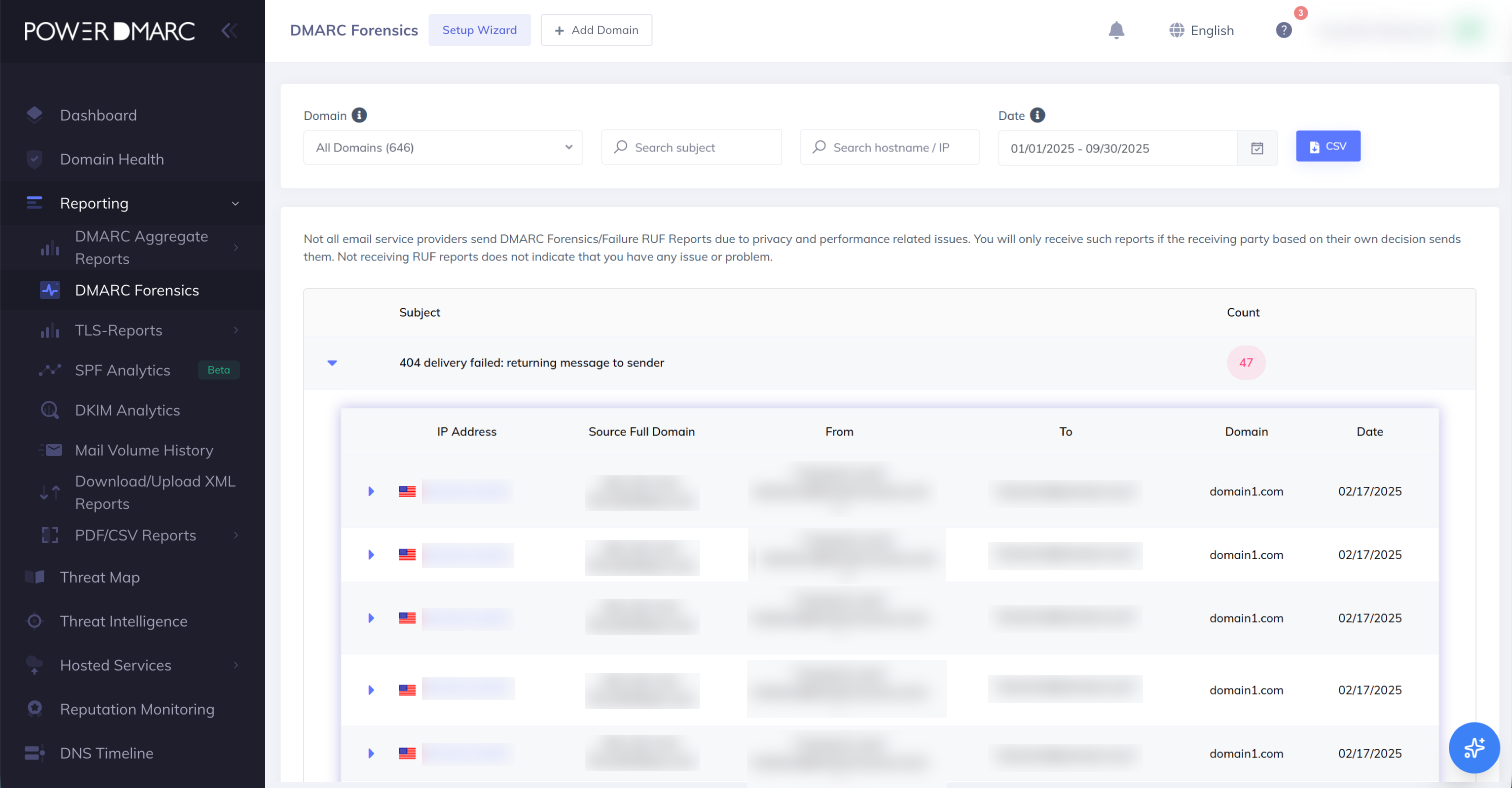This screenshot has width=1512, height=788.
Task: Export results with the CSV button
Action: coord(1328,146)
